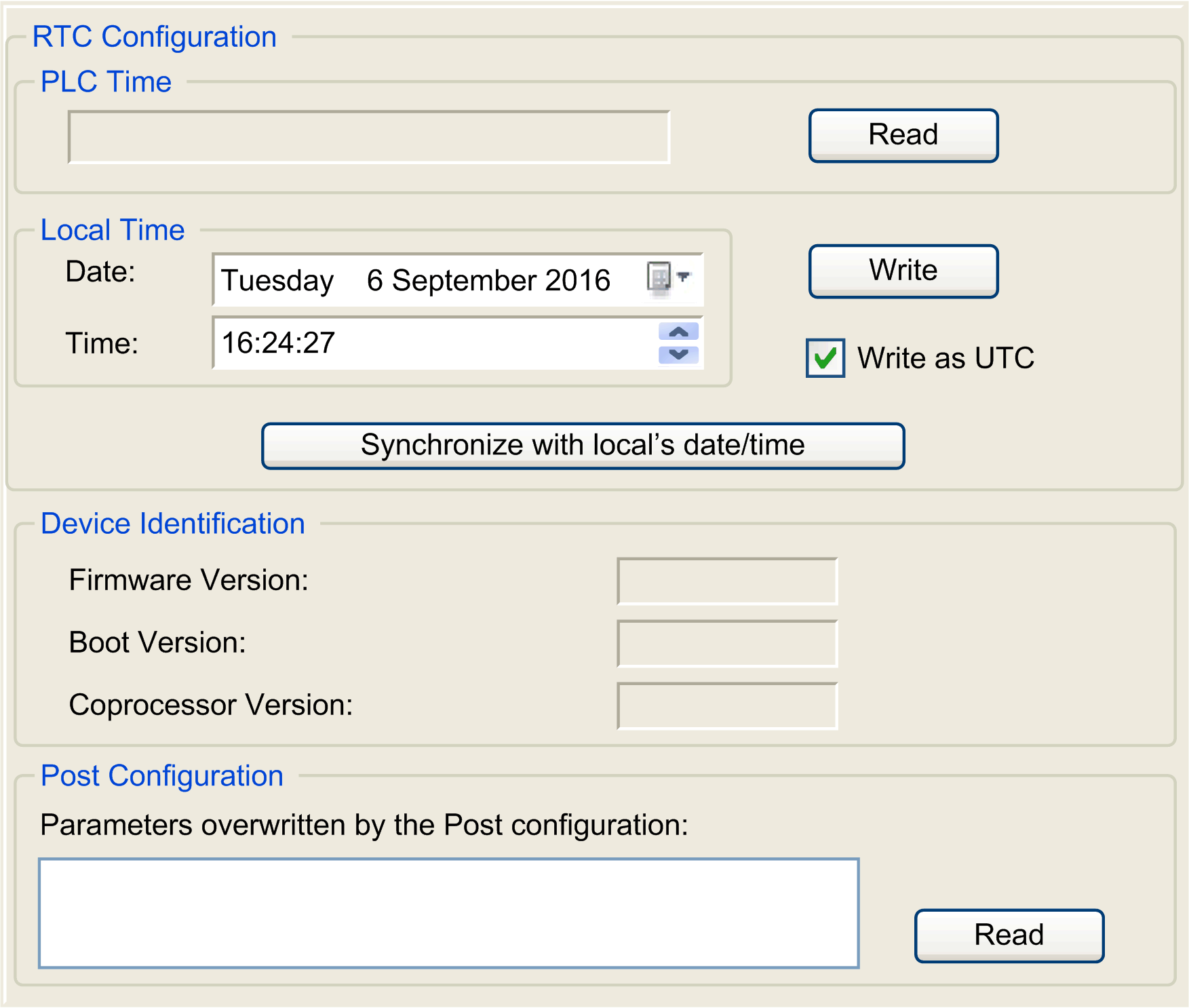Open the date picker calendar icon
Viewport: 1189px width, 1008px height.
[659, 278]
